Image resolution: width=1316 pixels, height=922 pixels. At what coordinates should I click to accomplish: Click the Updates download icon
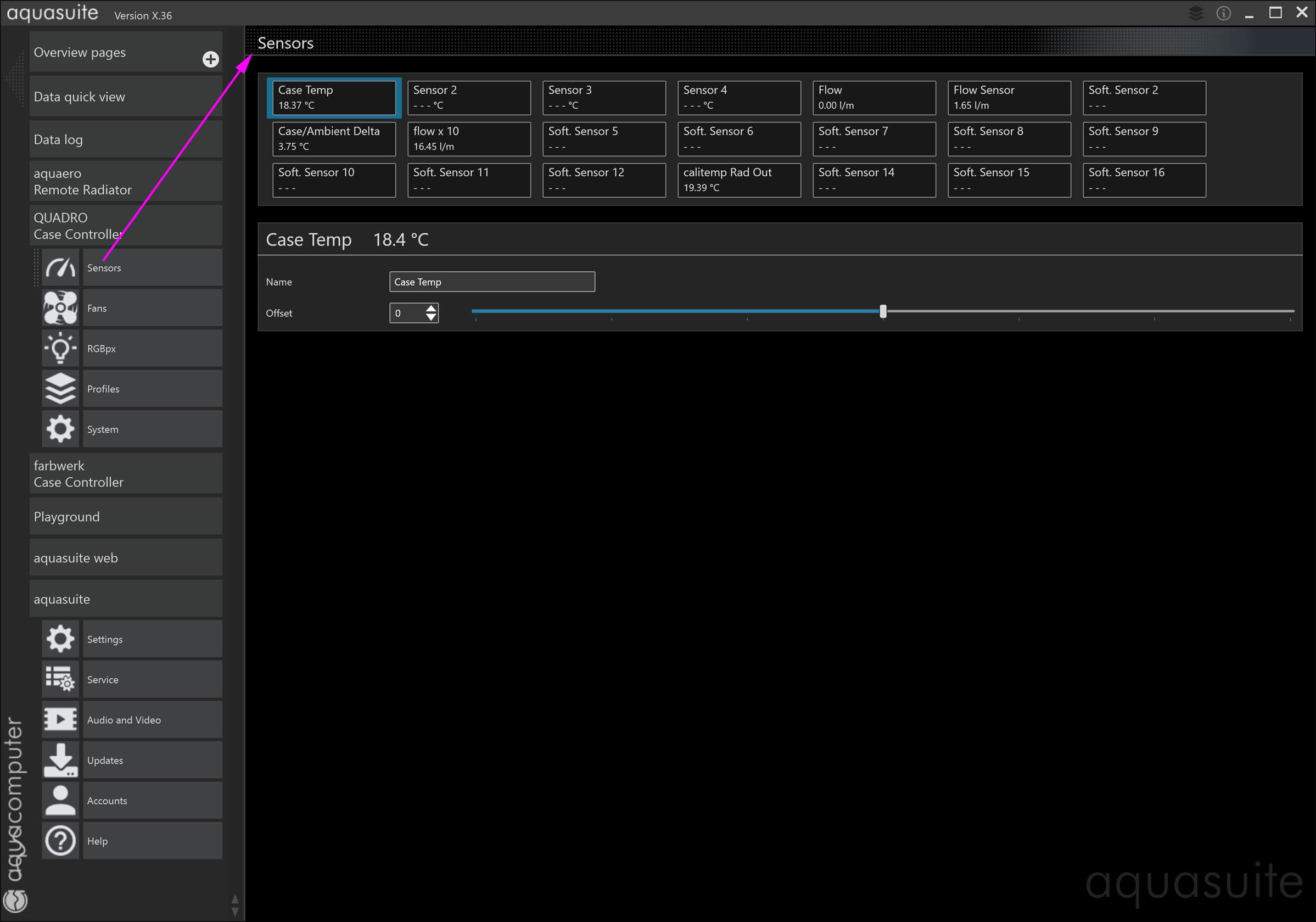tap(60, 761)
